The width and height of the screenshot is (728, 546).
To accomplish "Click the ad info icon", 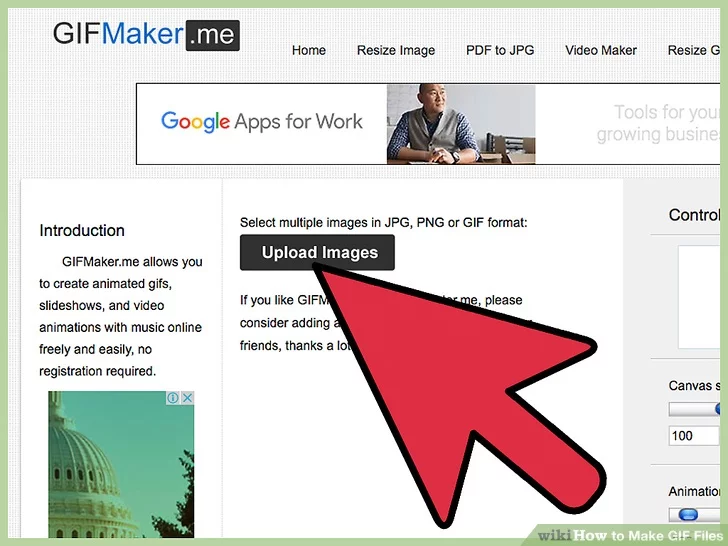I will (x=173, y=398).
